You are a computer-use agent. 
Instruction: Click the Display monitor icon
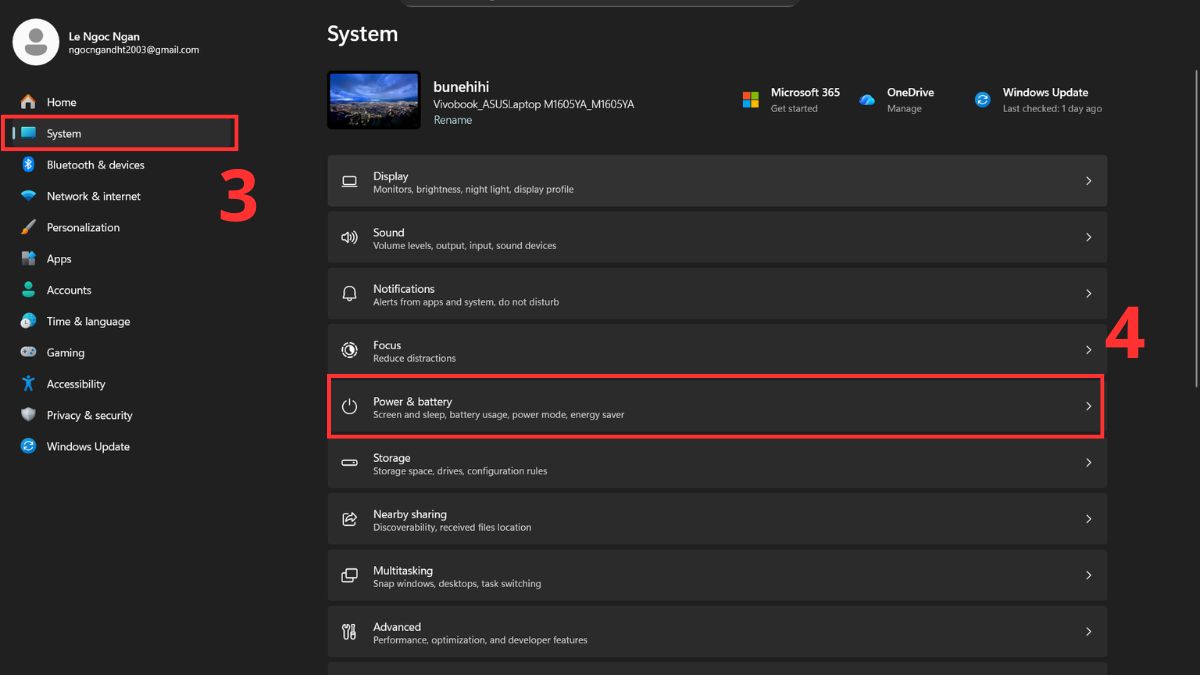[349, 181]
